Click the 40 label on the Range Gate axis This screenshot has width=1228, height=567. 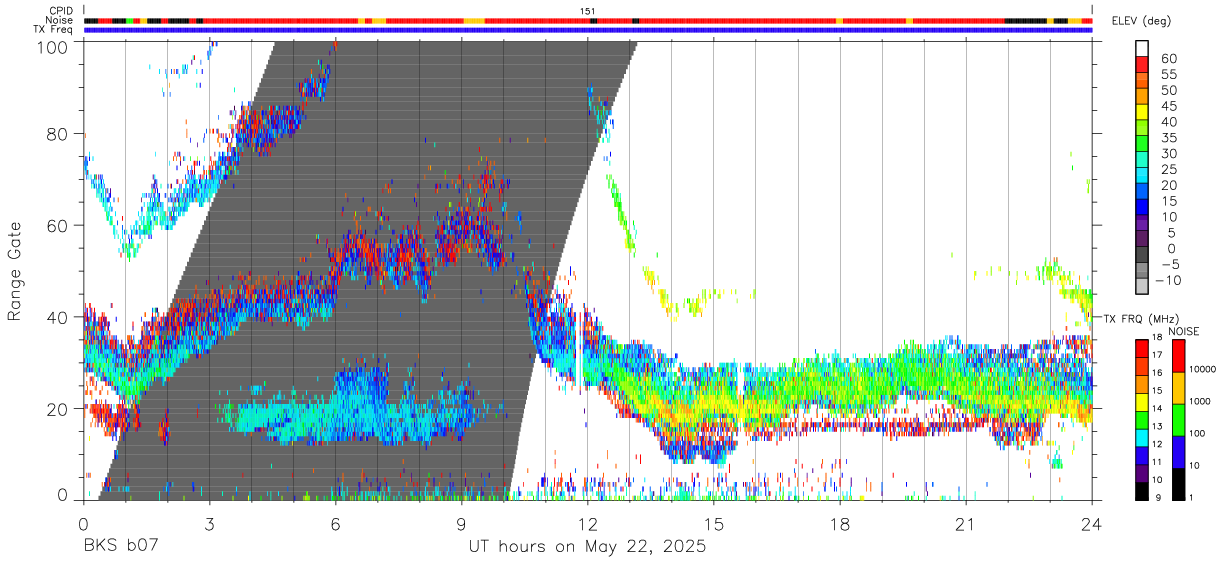(x=60, y=316)
